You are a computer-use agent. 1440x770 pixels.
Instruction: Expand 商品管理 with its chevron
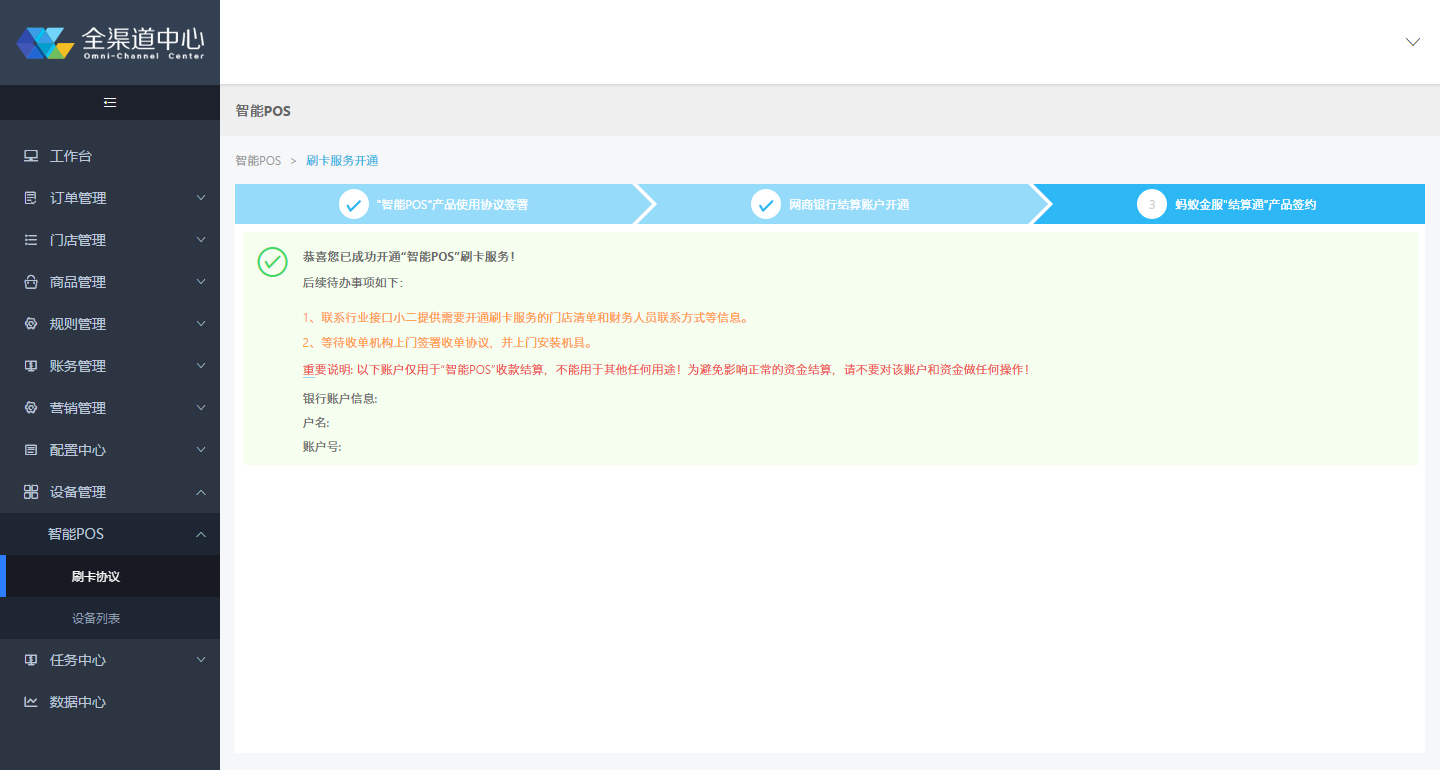pyautogui.click(x=201, y=282)
